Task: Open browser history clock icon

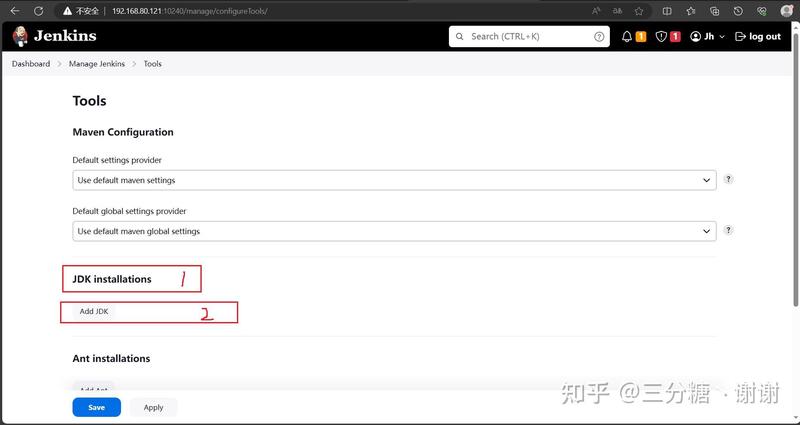Action: click(738, 11)
